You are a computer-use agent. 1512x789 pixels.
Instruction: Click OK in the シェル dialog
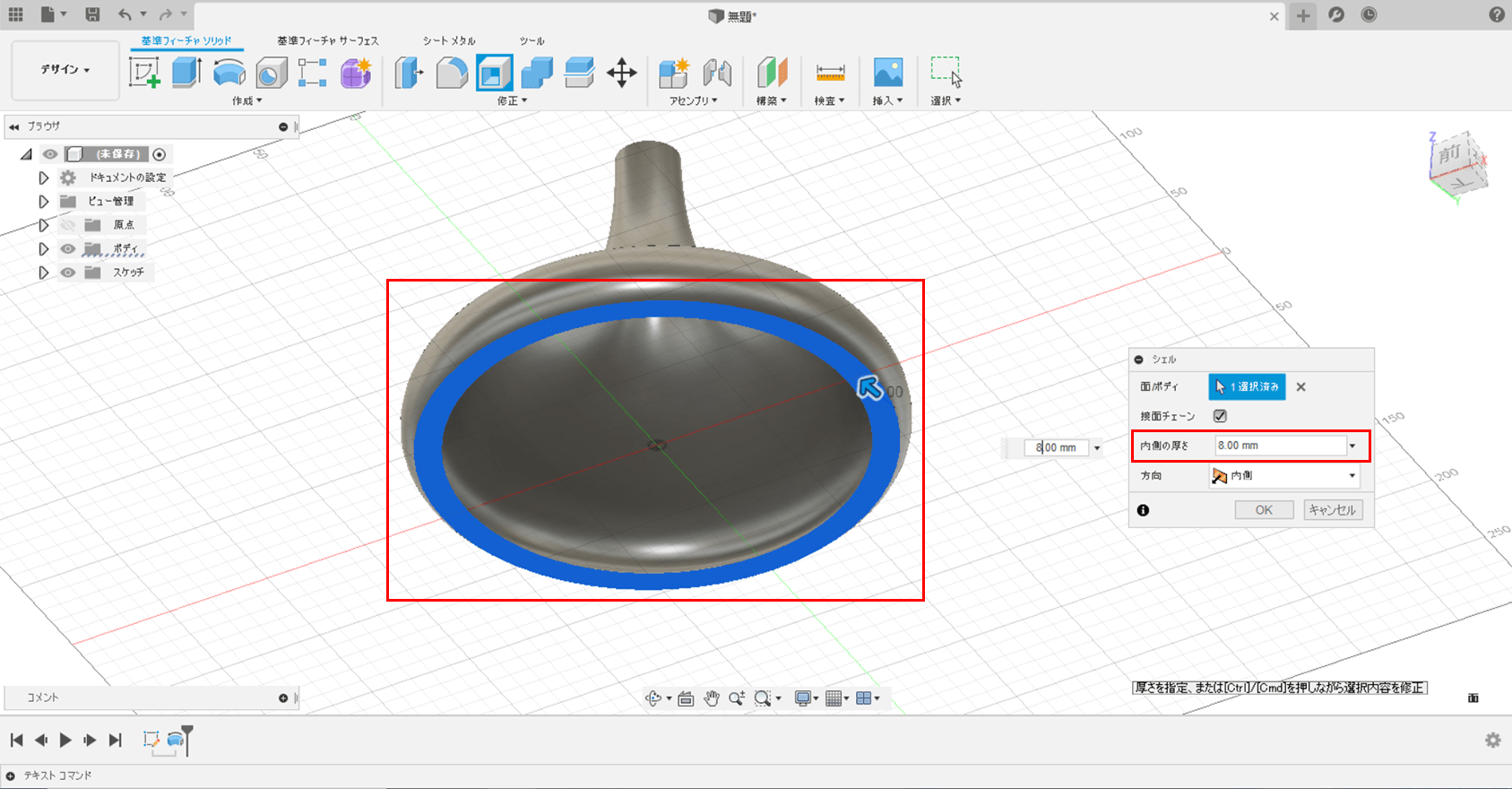click(1264, 510)
